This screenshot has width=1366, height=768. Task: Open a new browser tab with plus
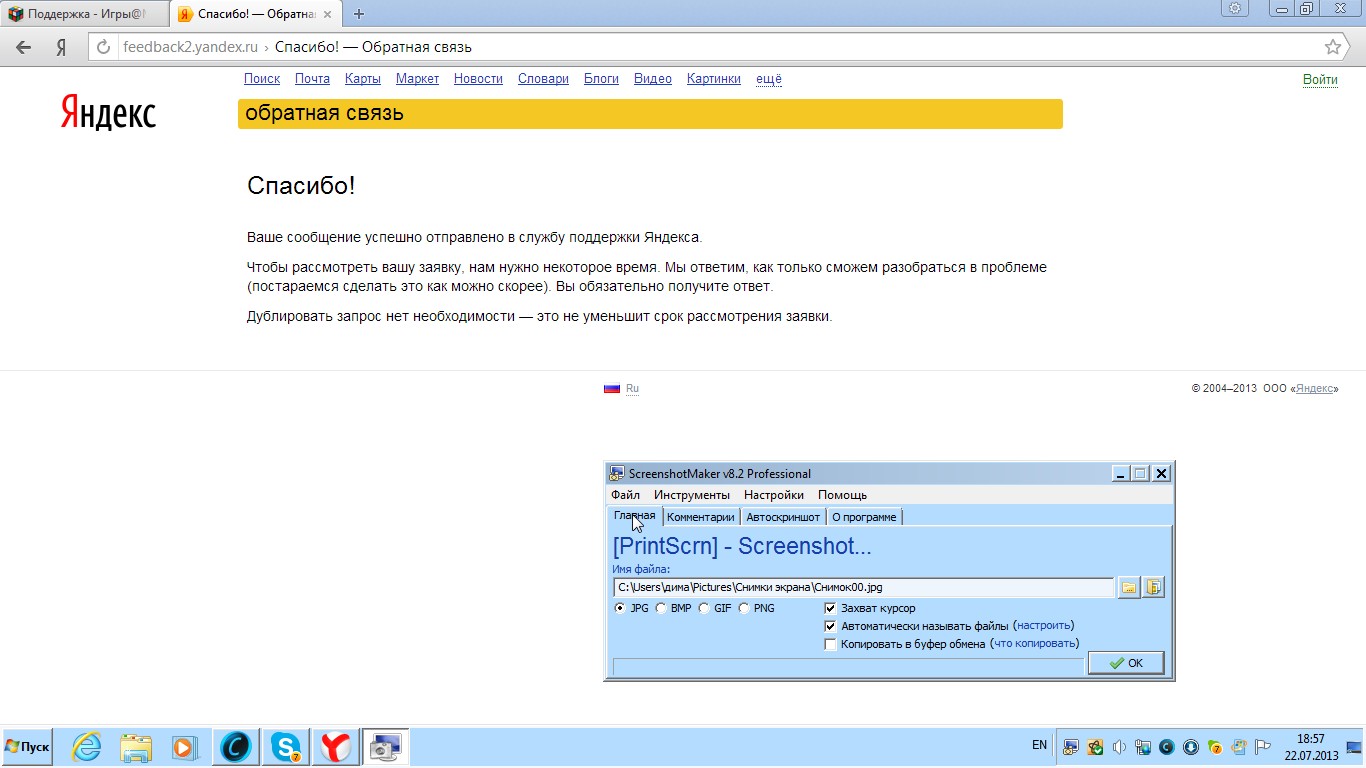(x=359, y=14)
